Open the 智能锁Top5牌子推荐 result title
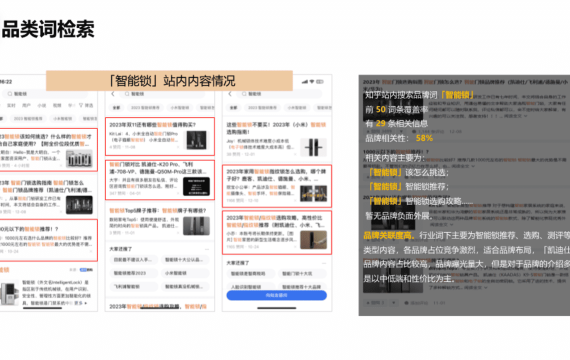570x360 pixels. [x=158, y=211]
